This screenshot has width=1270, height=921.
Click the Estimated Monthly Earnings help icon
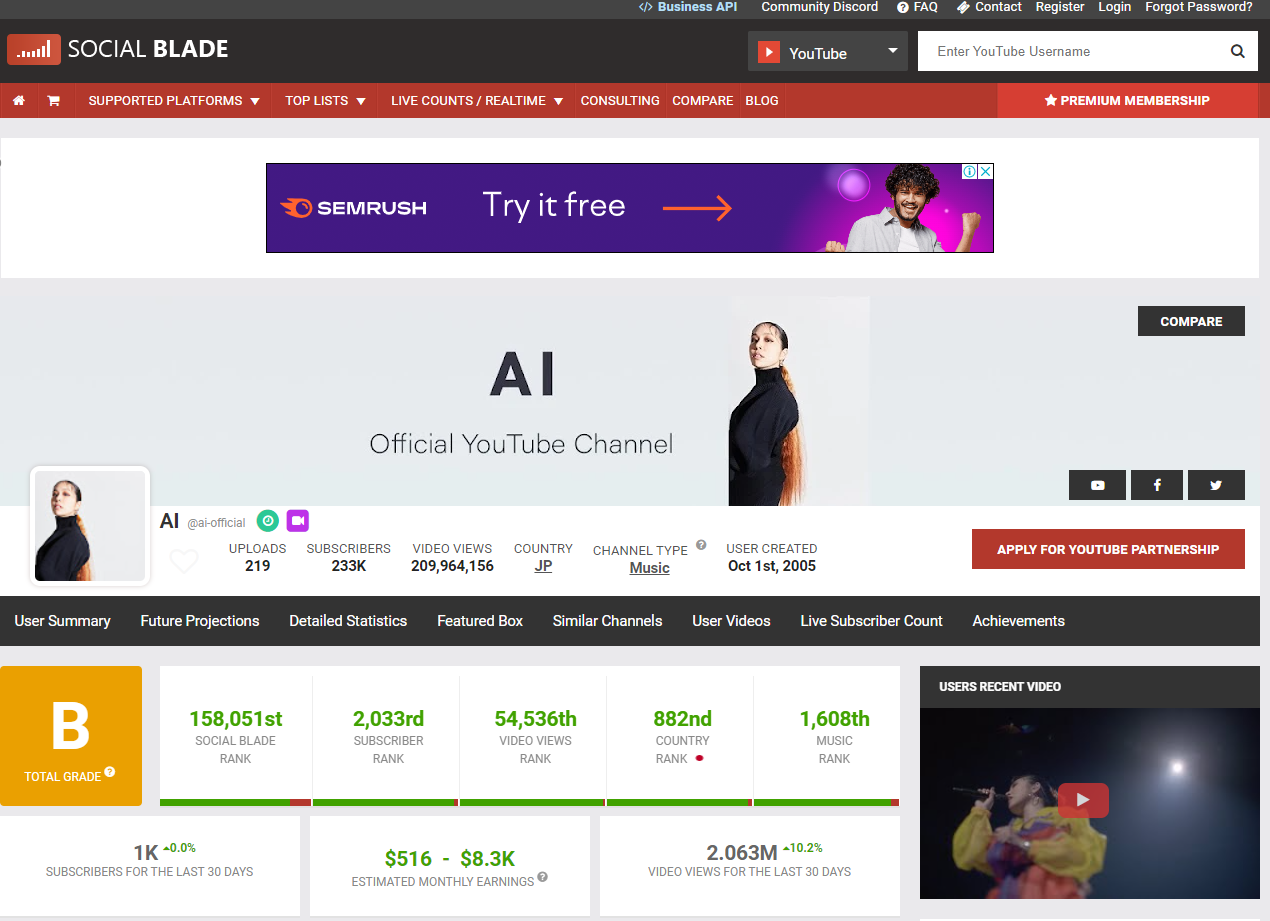pos(543,877)
